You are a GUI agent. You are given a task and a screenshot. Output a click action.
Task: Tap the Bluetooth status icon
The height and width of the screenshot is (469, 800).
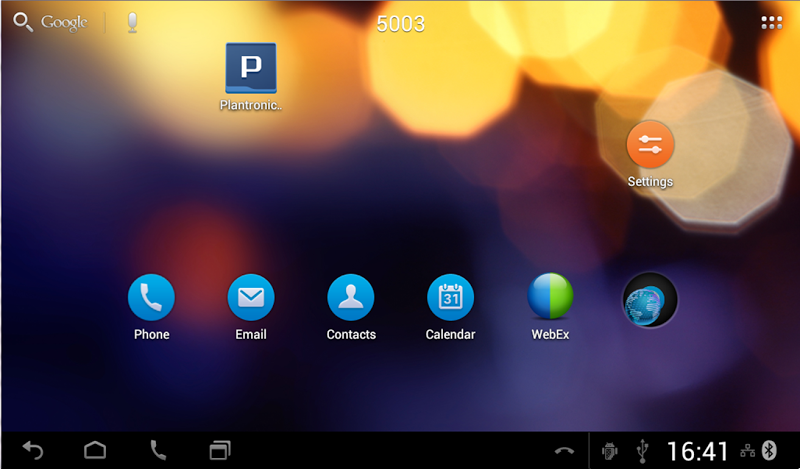point(770,450)
